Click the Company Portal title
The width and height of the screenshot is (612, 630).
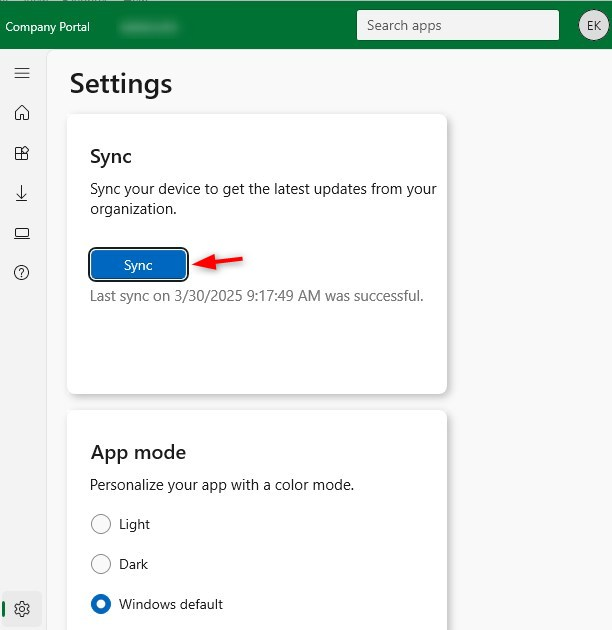pos(47,27)
